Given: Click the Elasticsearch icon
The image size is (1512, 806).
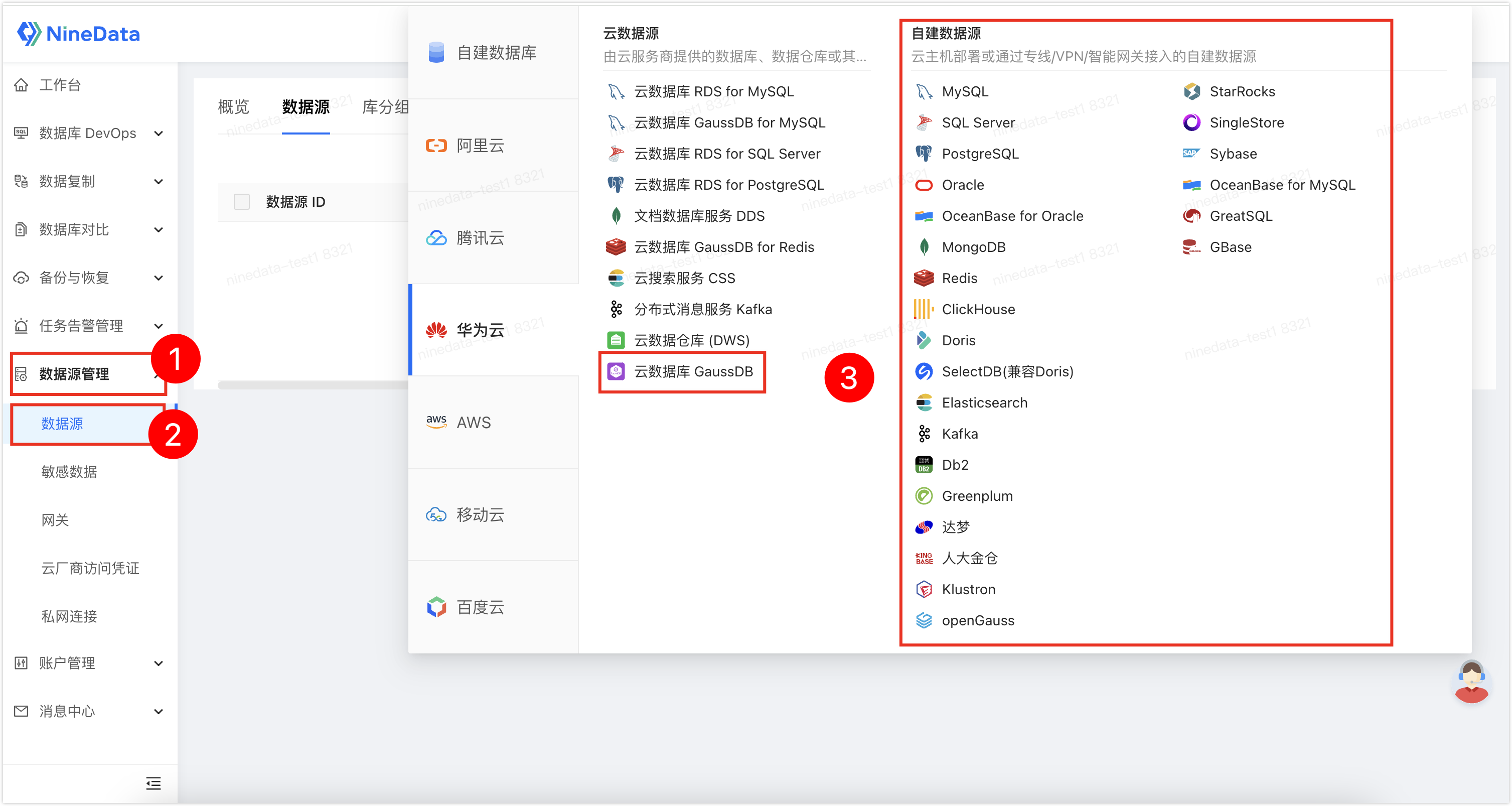Looking at the screenshot, I should 924,402.
